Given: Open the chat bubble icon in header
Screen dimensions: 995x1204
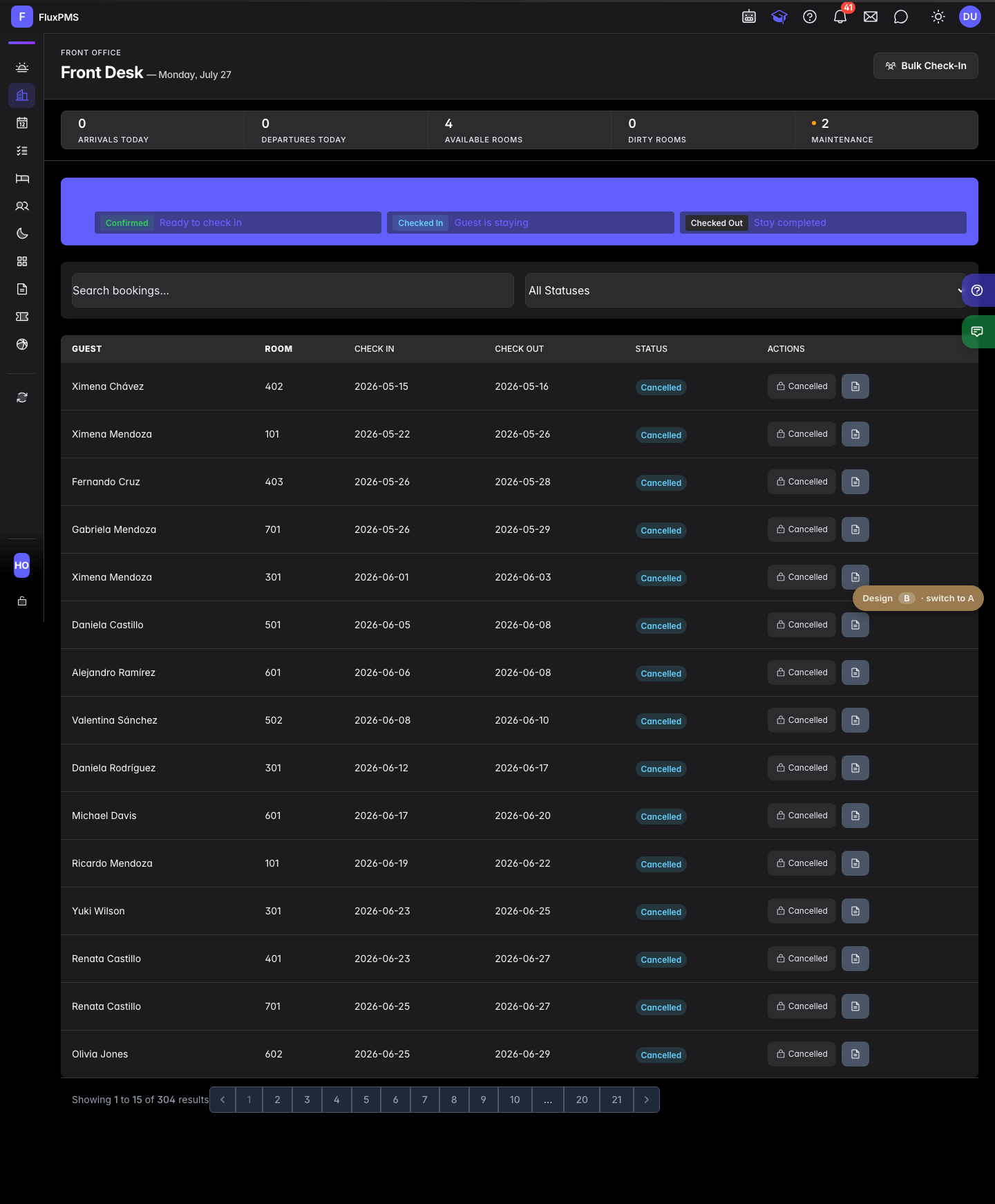Looking at the screenshot, I should (901, 17).
